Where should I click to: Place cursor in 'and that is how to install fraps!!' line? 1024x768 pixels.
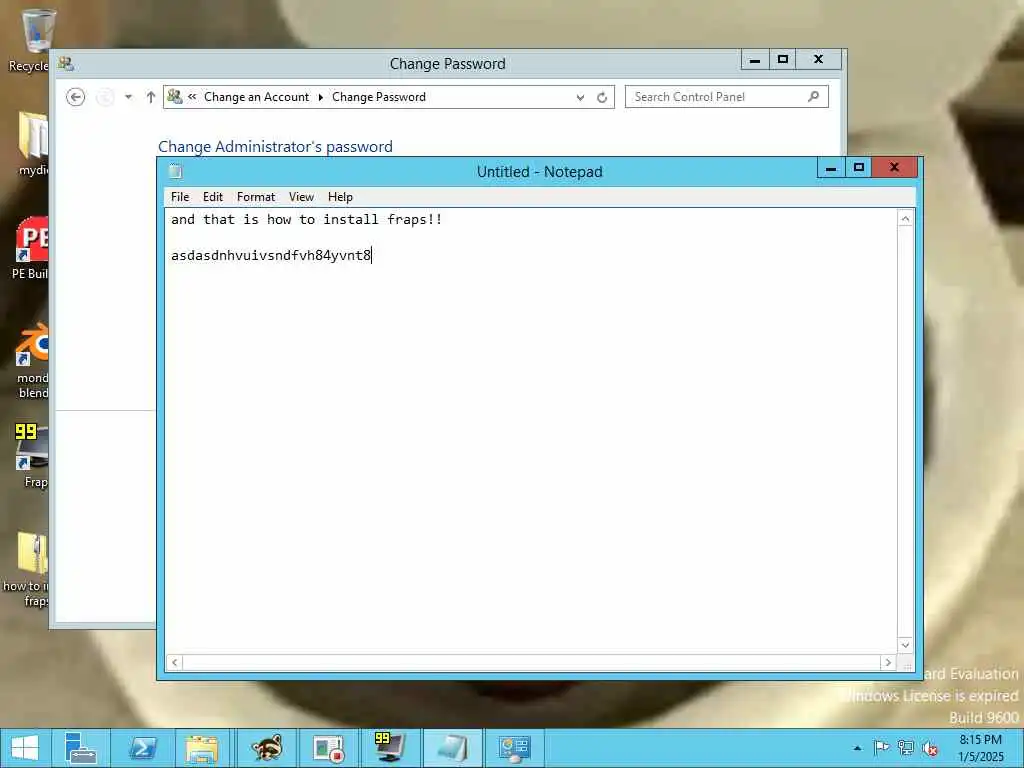(x=306, y=219)
